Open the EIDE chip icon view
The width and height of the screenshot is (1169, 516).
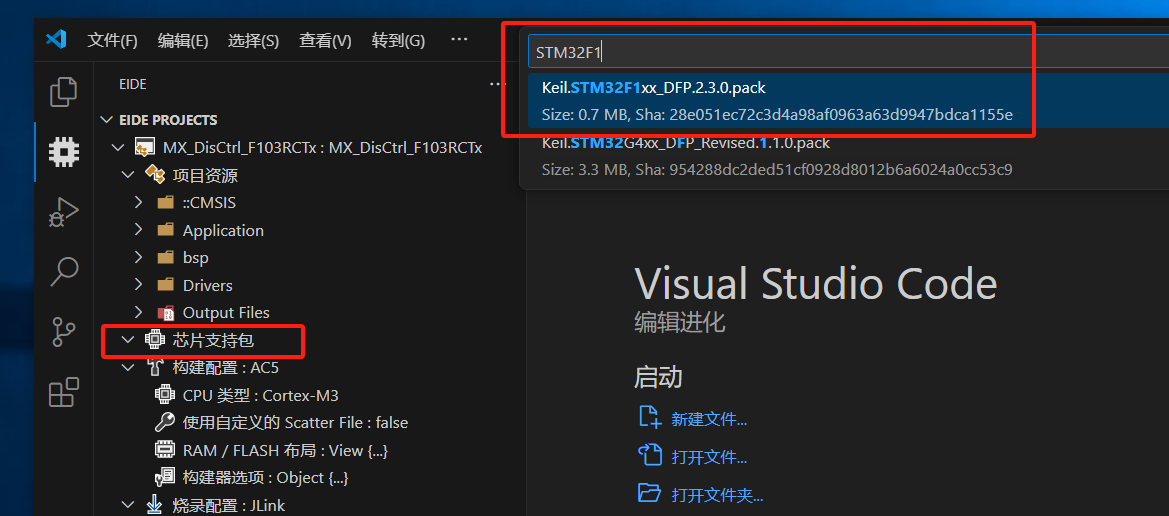[x=64, y=152]
